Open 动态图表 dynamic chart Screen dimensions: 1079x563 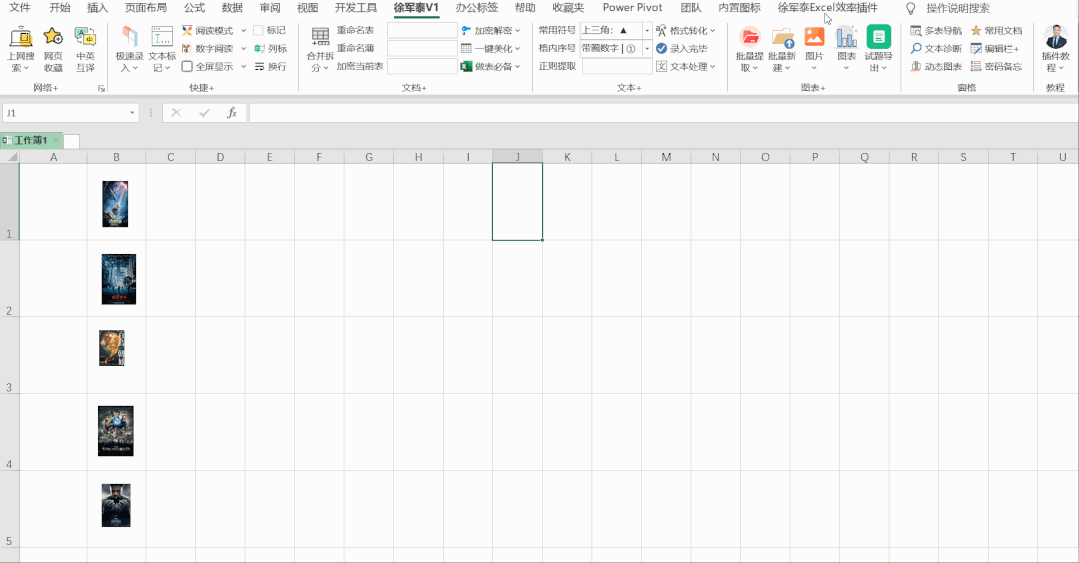pos(936,66)
